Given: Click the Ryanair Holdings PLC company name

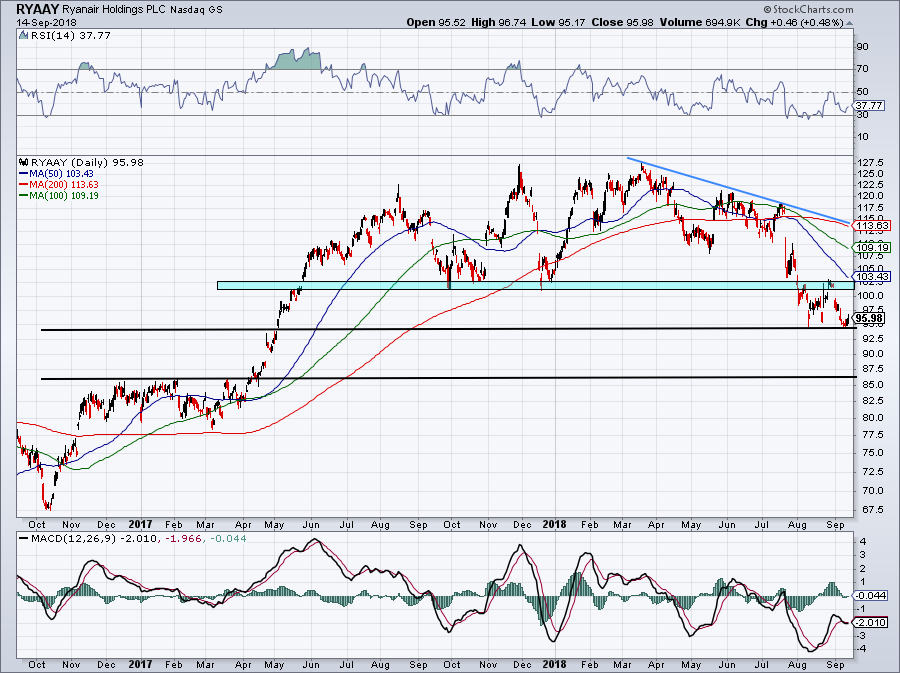Looking at the screenshot, I should coord(114,10).
